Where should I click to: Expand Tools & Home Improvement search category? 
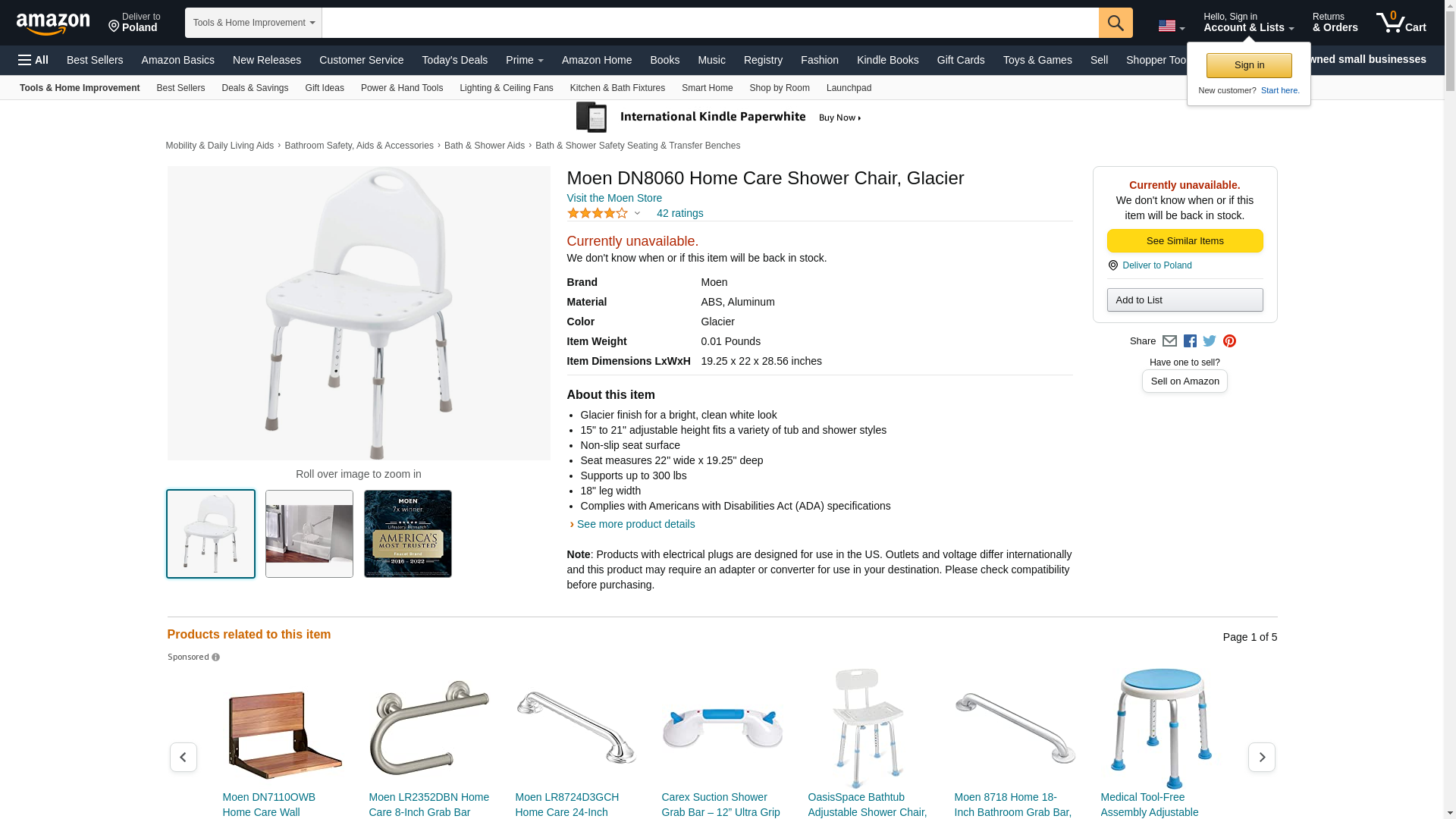[253, 23]
